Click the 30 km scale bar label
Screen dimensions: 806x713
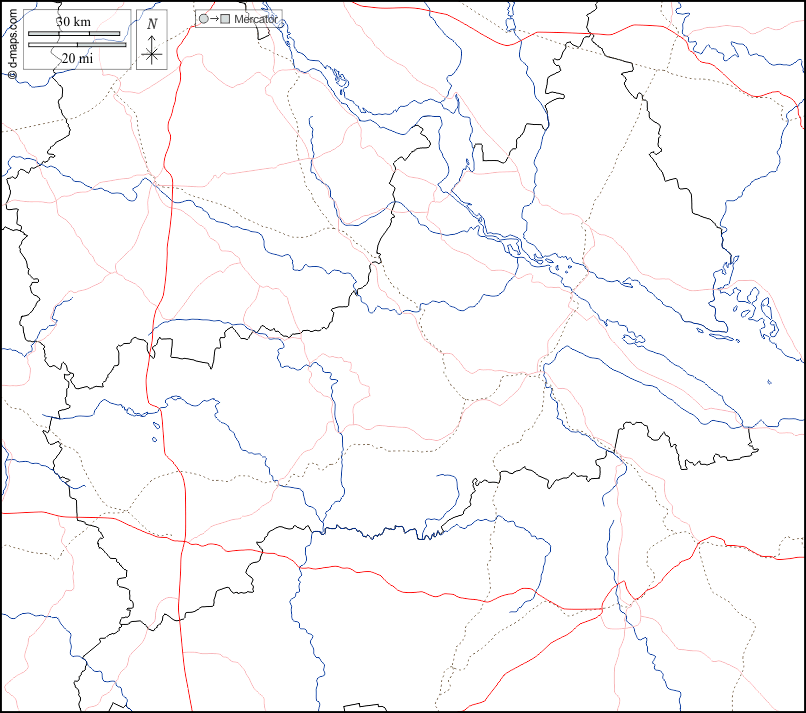tap(74, 22)
